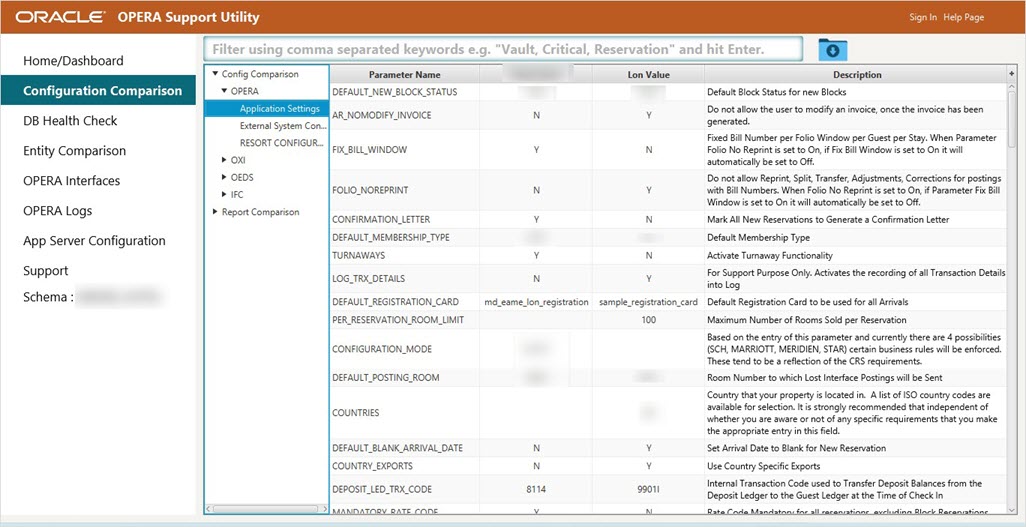
Task: Click the plus icon at table header corner
Action: [1012, 74]
